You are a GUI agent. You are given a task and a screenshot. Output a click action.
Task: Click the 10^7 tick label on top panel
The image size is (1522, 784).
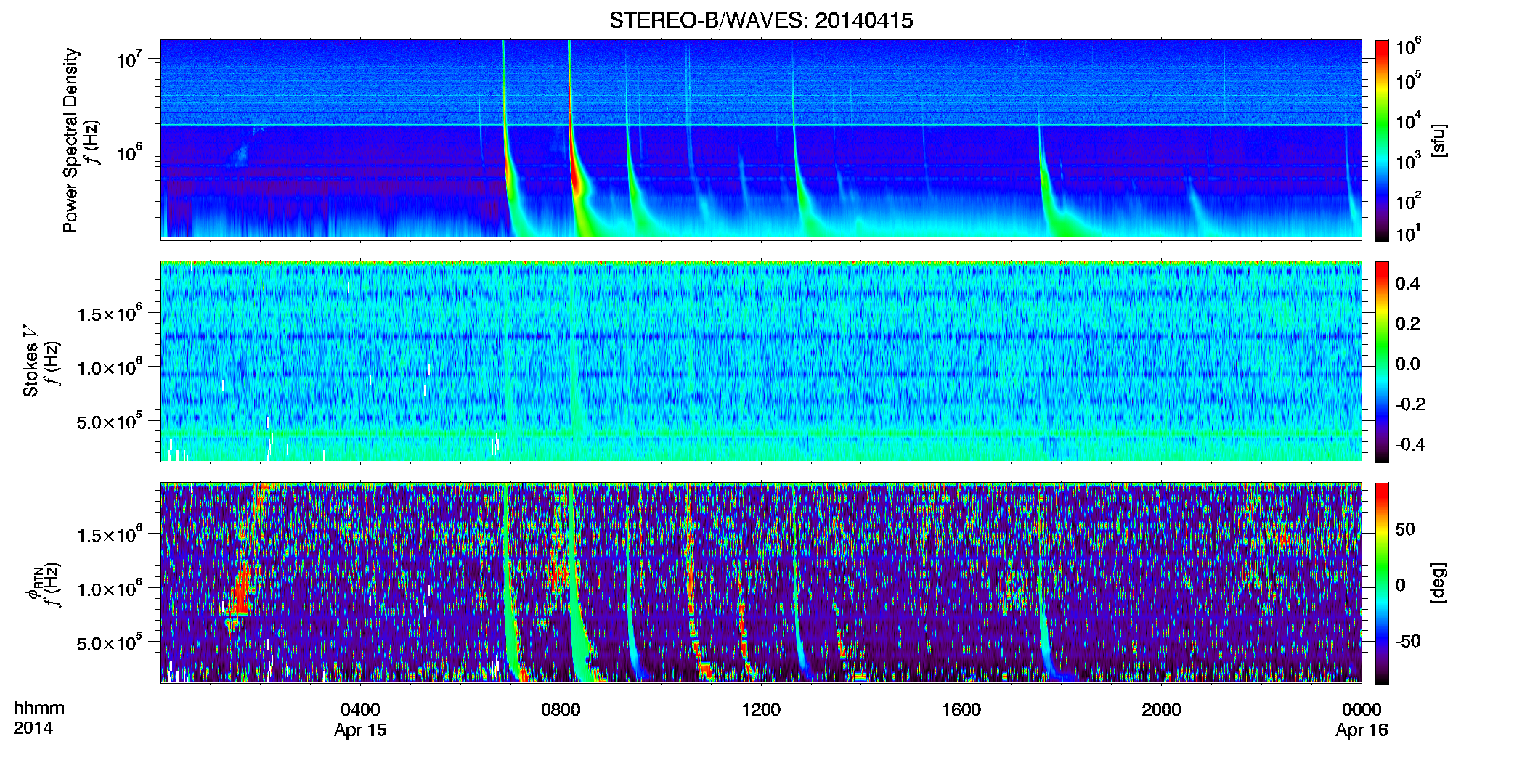(x=129, y=59)
